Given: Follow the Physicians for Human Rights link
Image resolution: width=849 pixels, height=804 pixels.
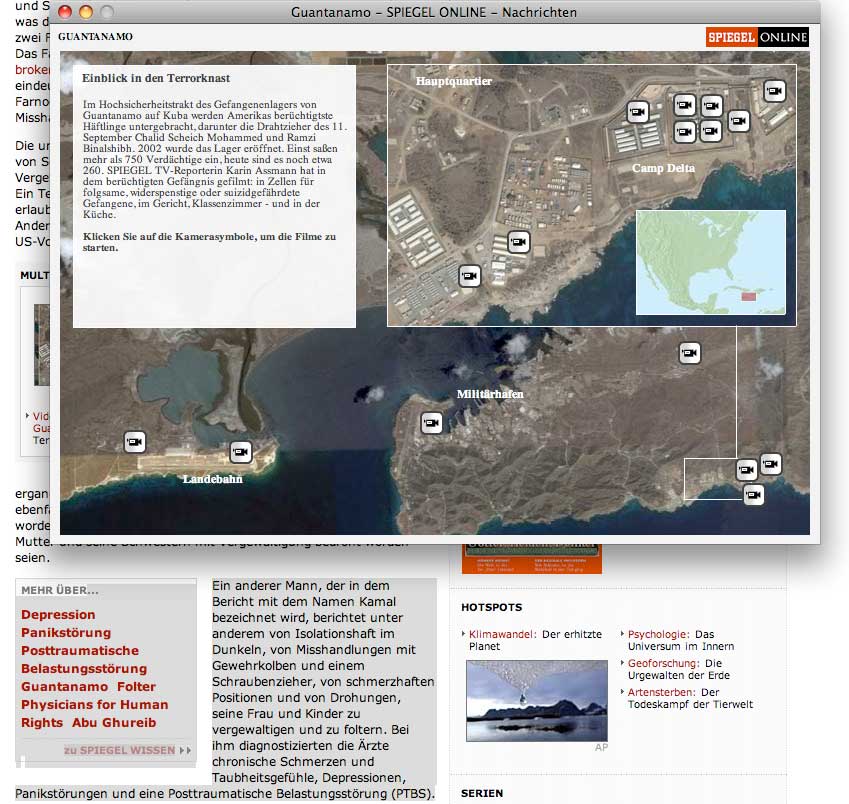Looking at the screenshot, I should point(95,705).
